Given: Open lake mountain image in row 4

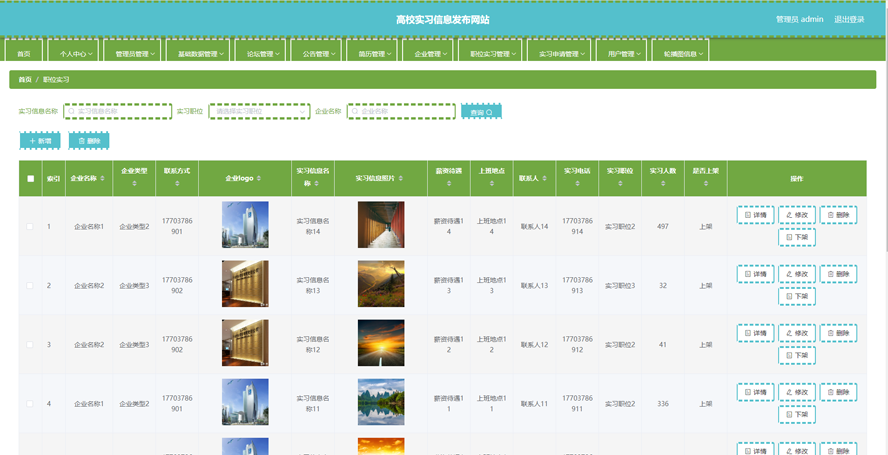Looking at the screenshot, I should point(381,402).
